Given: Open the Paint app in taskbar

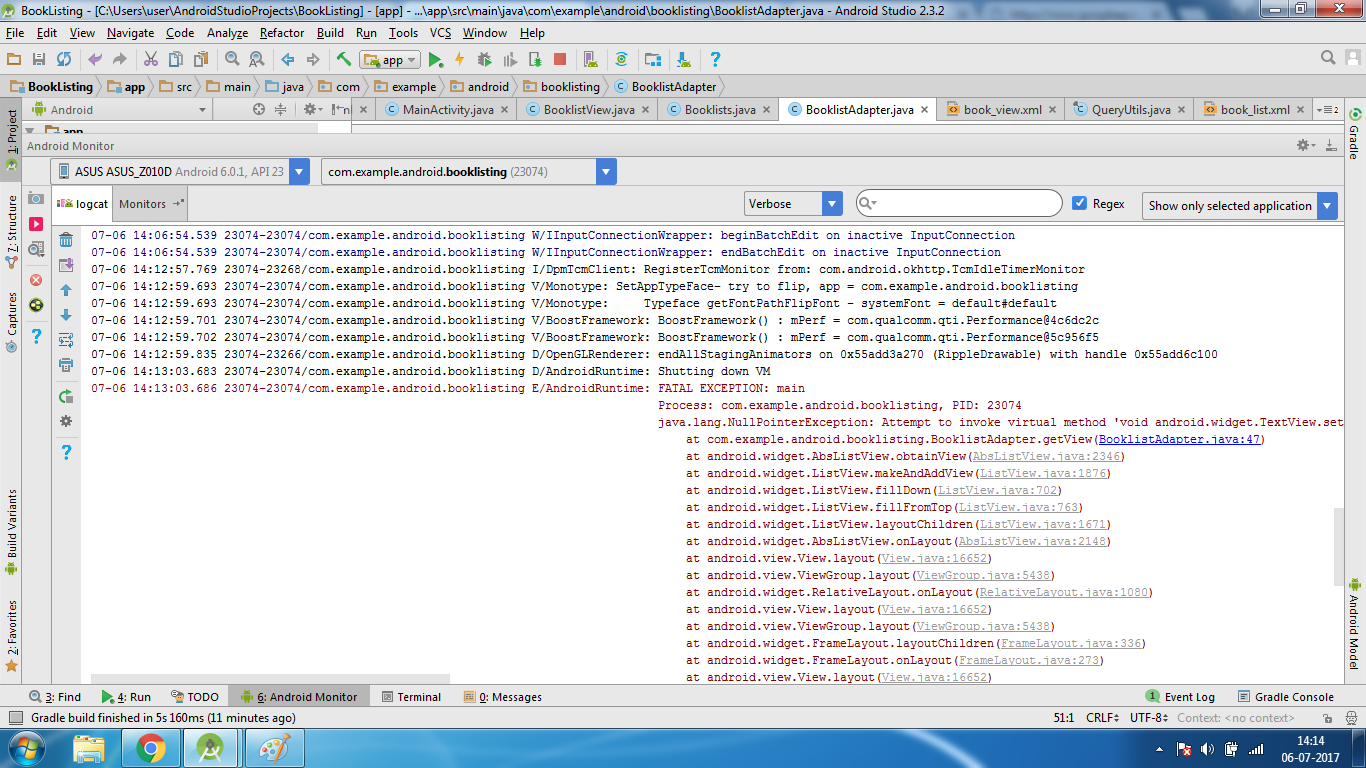Looking at the screenshot, I should (274, 747).
